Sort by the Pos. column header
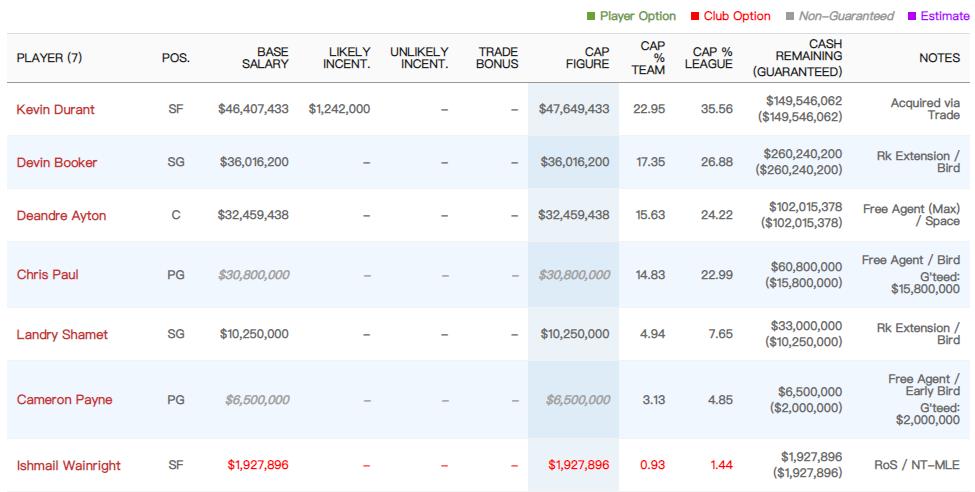Screen dimensions: 975x492 click(175, 58)
